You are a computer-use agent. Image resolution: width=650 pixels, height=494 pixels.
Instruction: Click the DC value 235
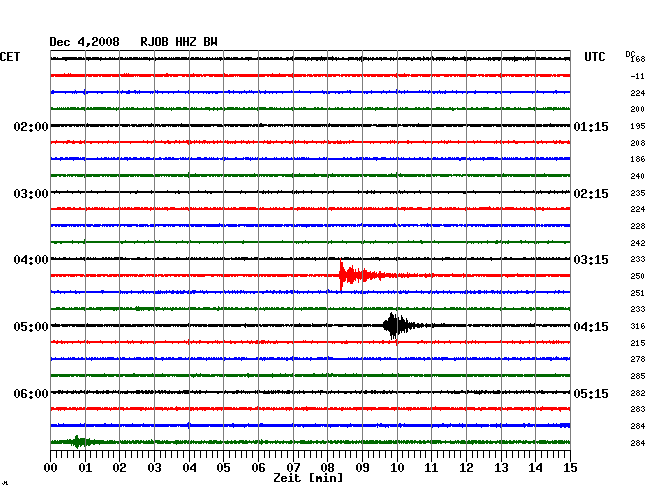pyautogui.click(x=638, y=193)
